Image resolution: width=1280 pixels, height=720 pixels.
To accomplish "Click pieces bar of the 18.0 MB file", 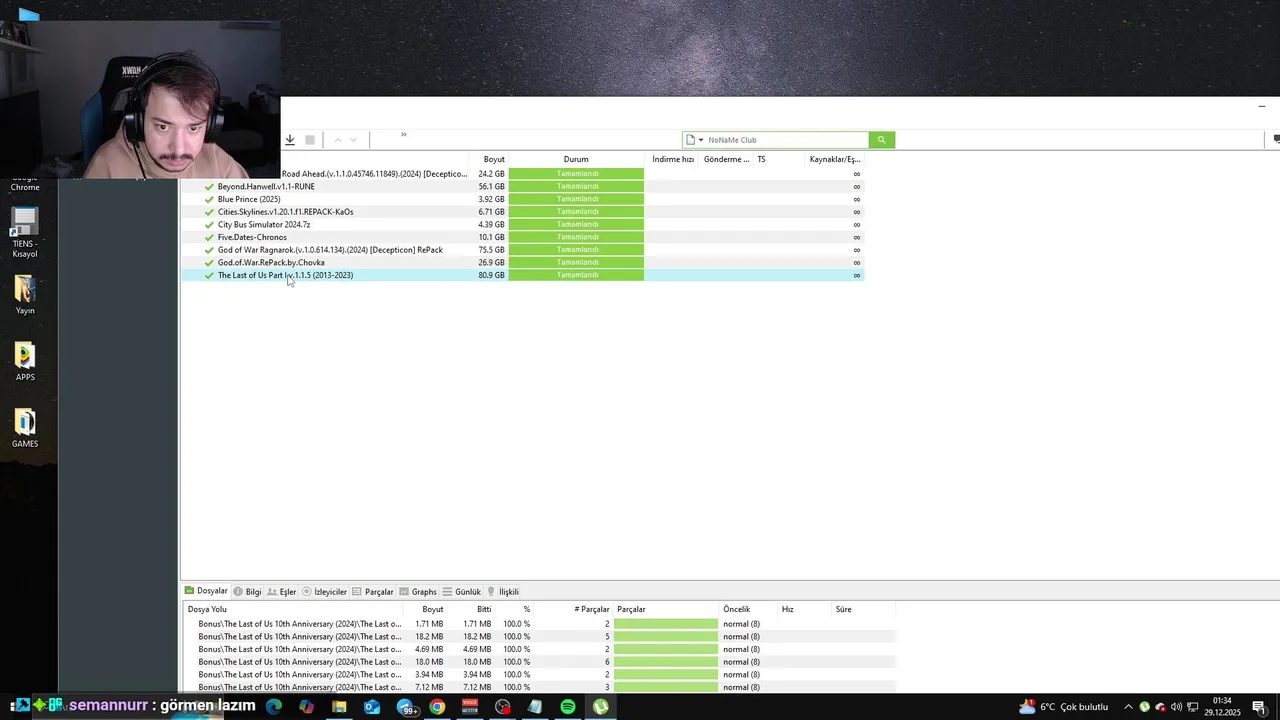I will (x=666, y=662).
